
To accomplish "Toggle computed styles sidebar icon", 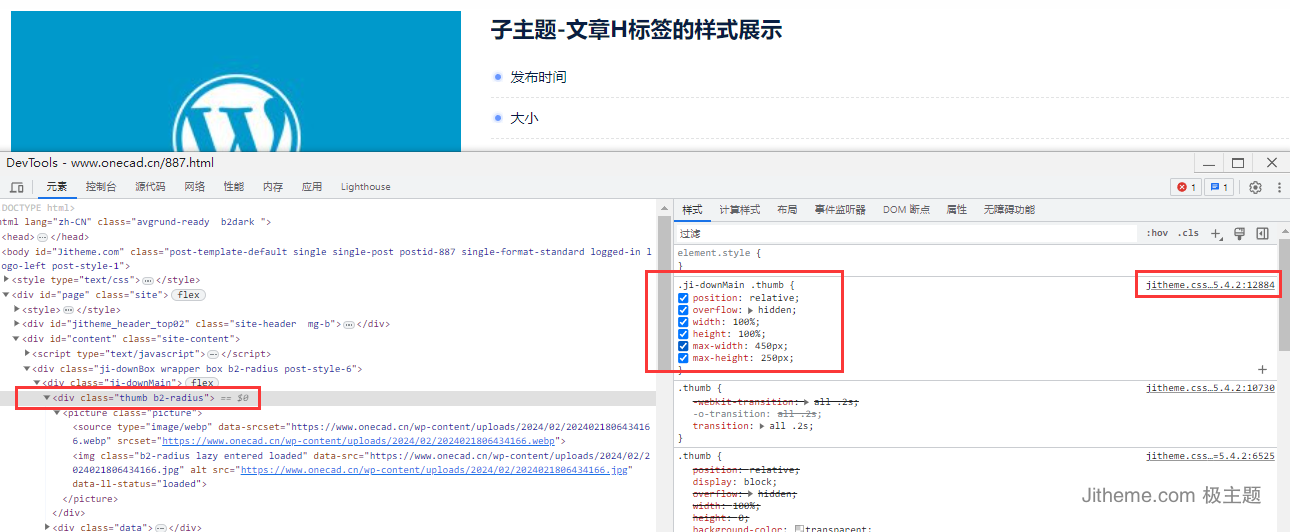I will 1262,234.
